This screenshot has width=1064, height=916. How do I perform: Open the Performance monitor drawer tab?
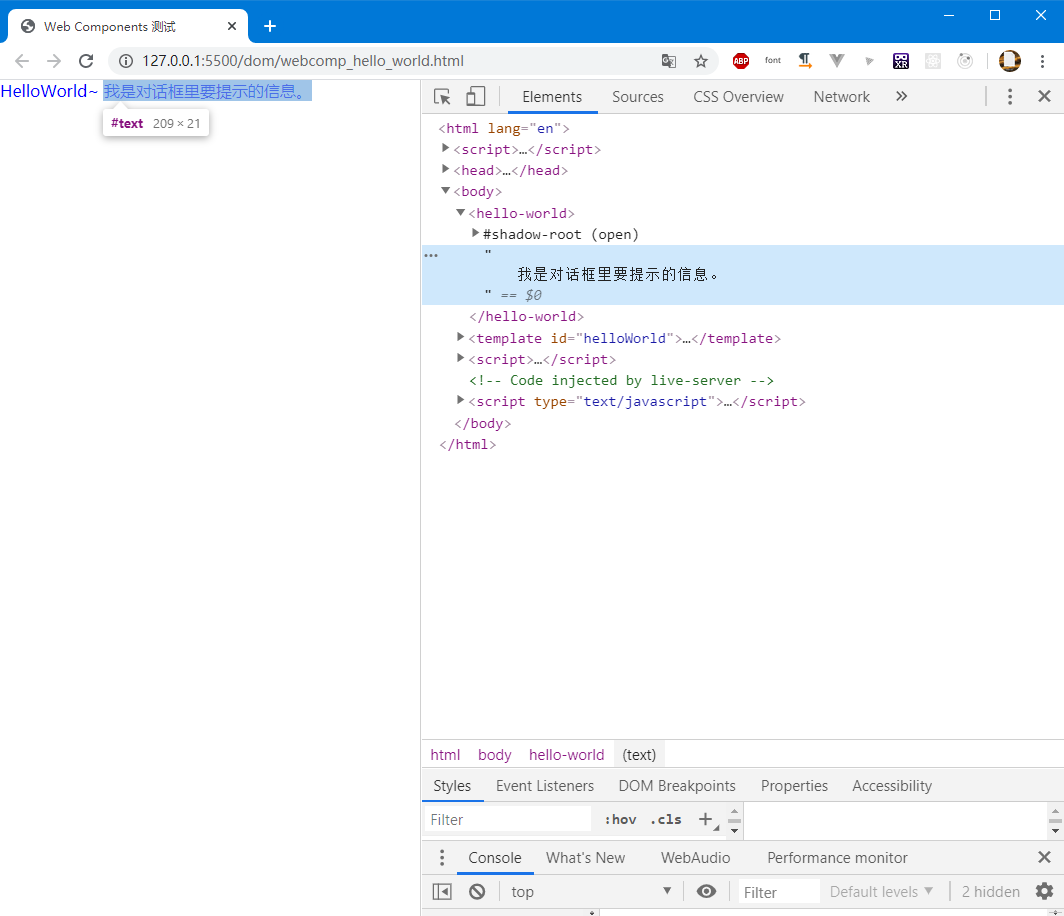(837, 858)
